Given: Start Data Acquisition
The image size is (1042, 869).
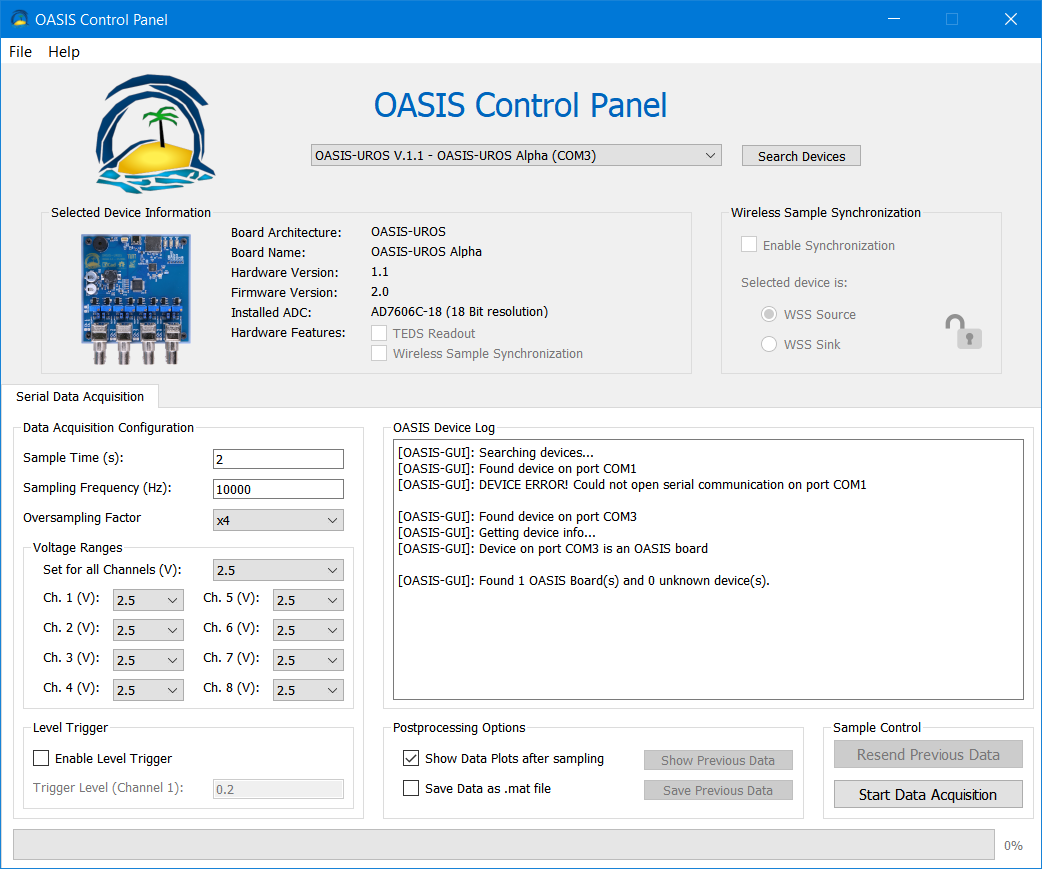Looking at the screenshot, I should [x=928, y=793].
